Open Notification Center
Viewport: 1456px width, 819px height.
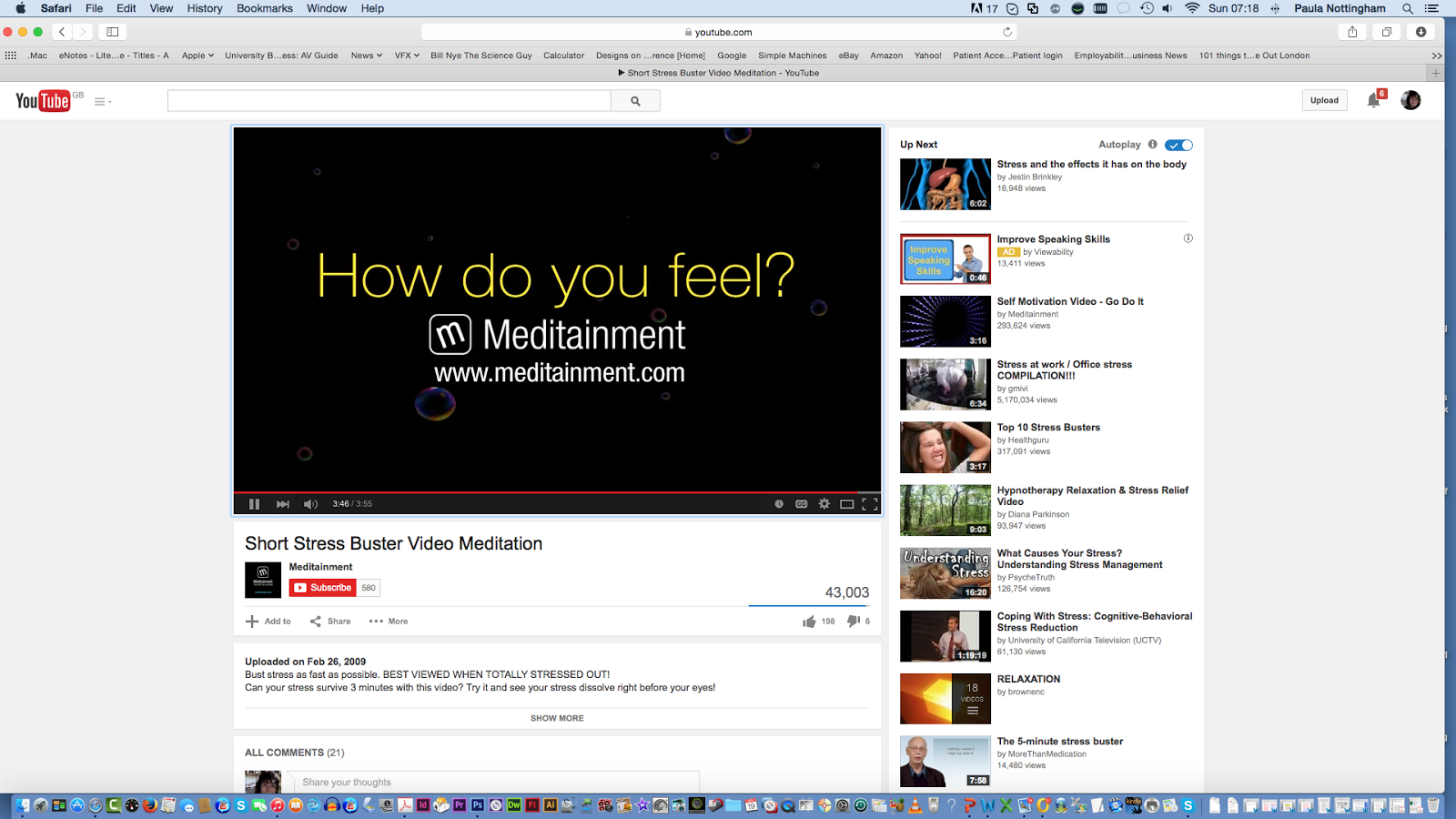1432,8
